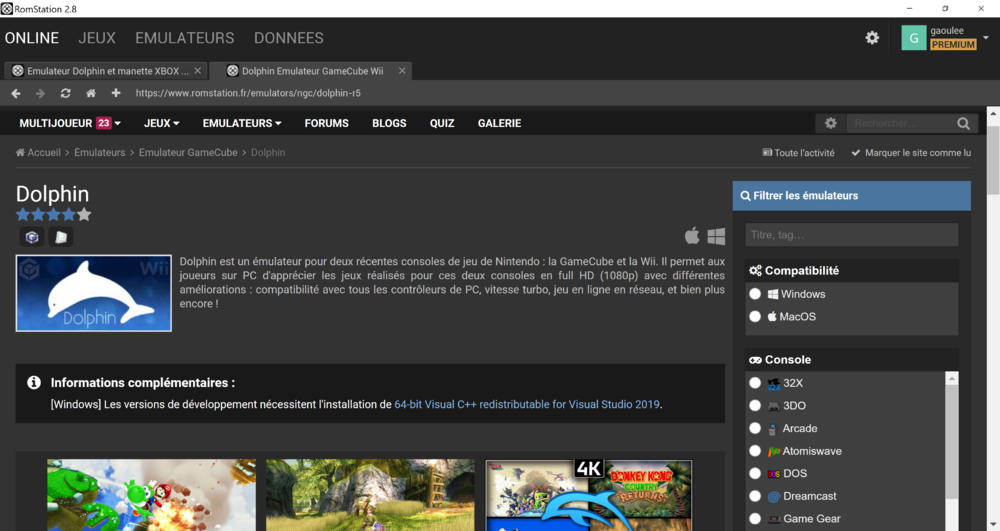Select the Game Gear console radio button
The width and height of the screenshot is (1000, 531).
[755, 519]
